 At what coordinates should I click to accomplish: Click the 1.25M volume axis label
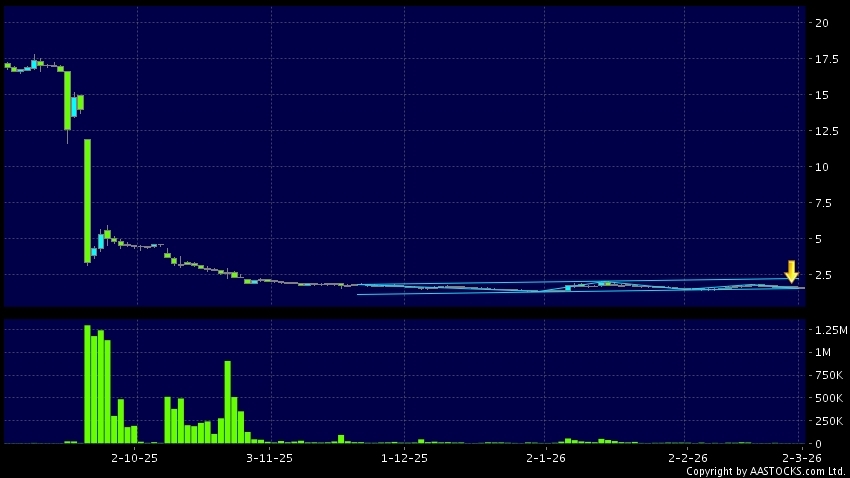(x=830, y=330)
